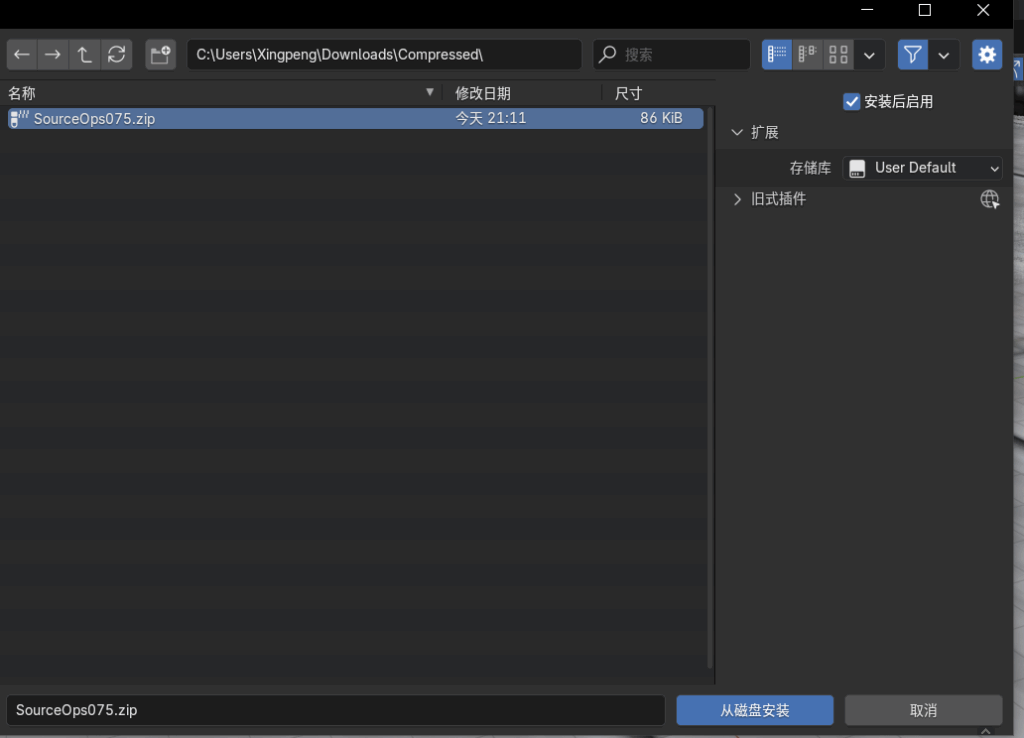The width and height of the screenshot is (1024, 738).
Task: Go forward to next folder
Action: [x=53, y=54]
